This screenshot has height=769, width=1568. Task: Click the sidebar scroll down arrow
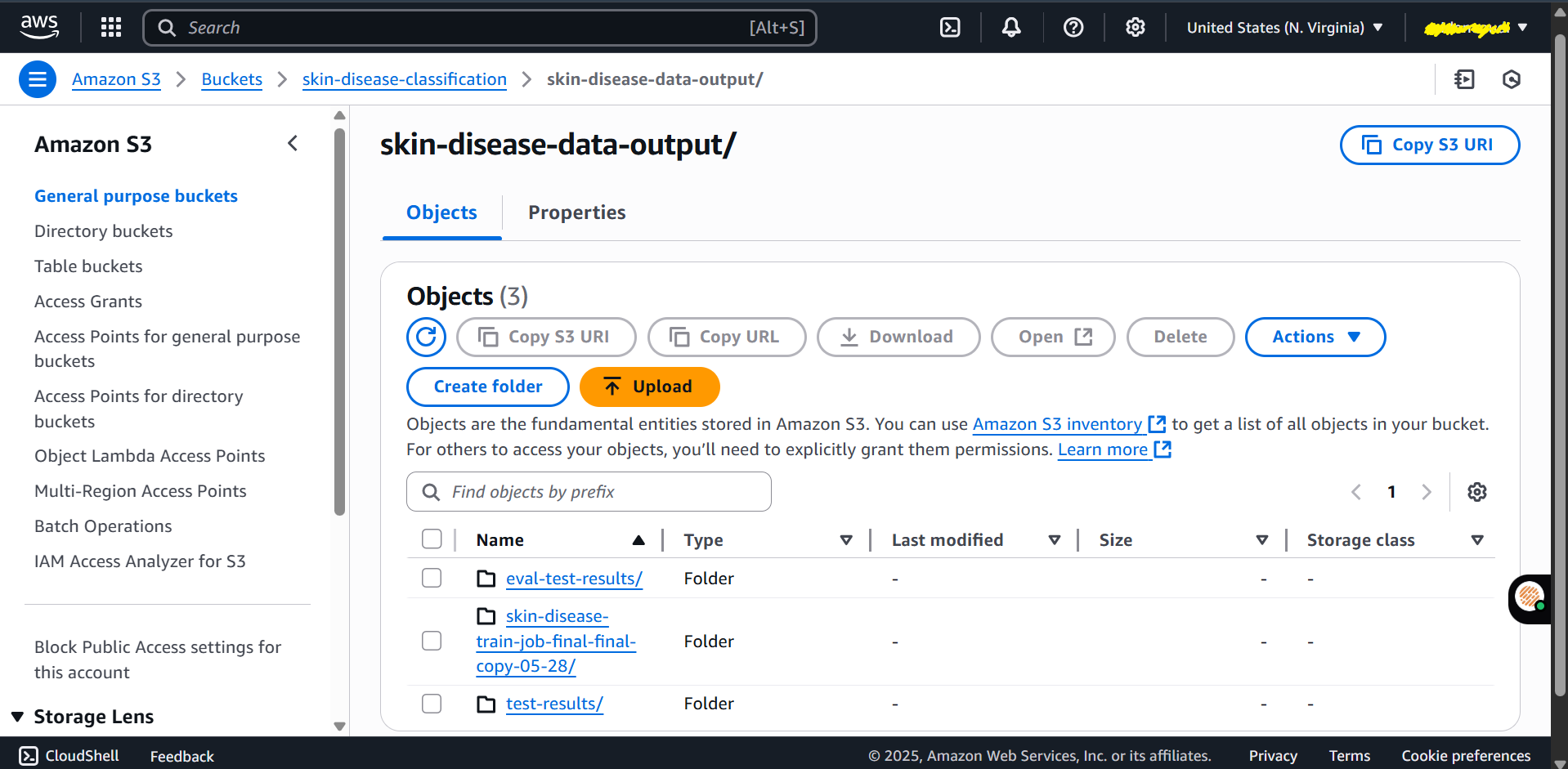click(x=339, y=727)
